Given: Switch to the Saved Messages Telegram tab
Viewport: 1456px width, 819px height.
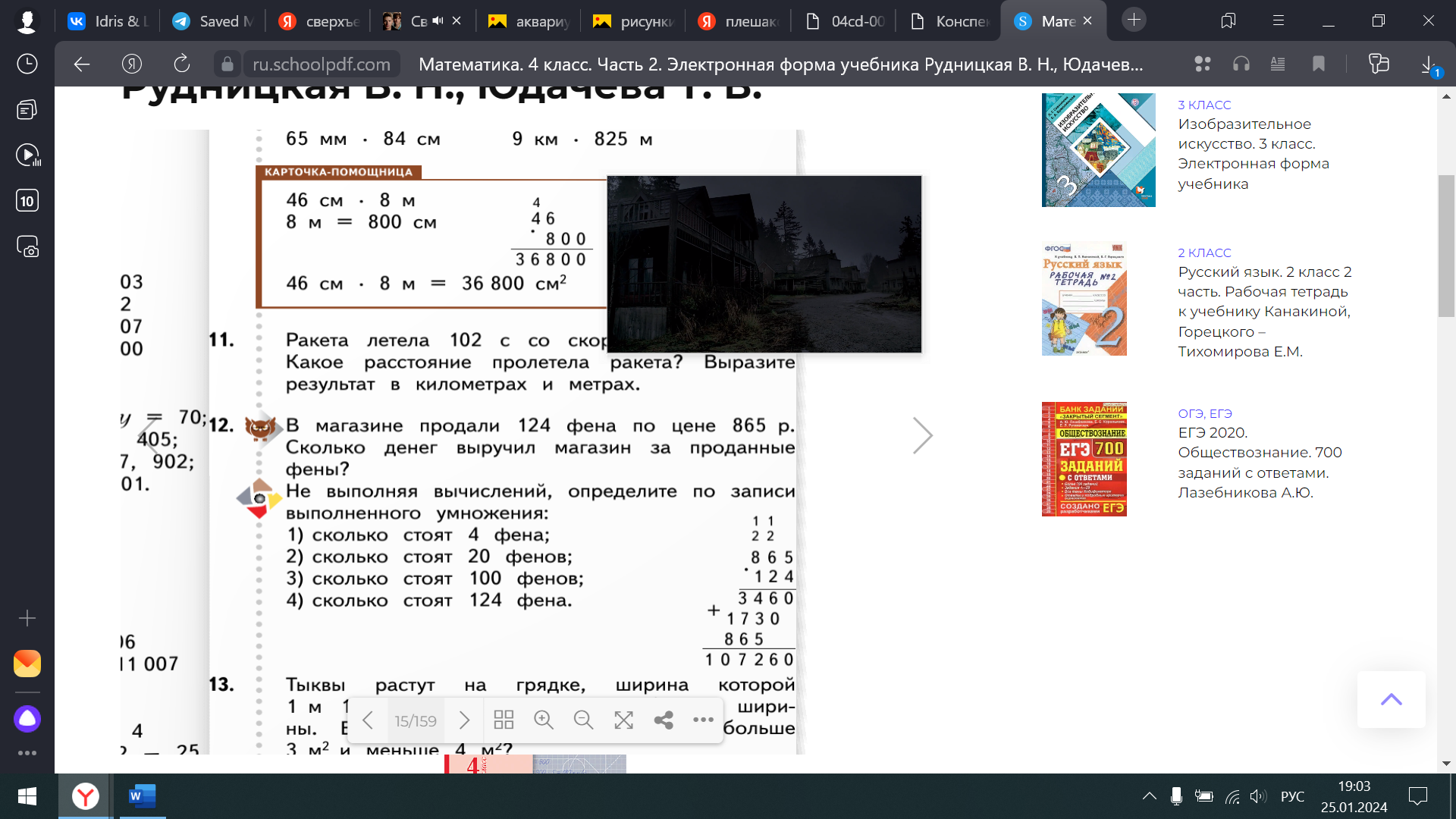Looking at the screenshot, I should point(212,21).
